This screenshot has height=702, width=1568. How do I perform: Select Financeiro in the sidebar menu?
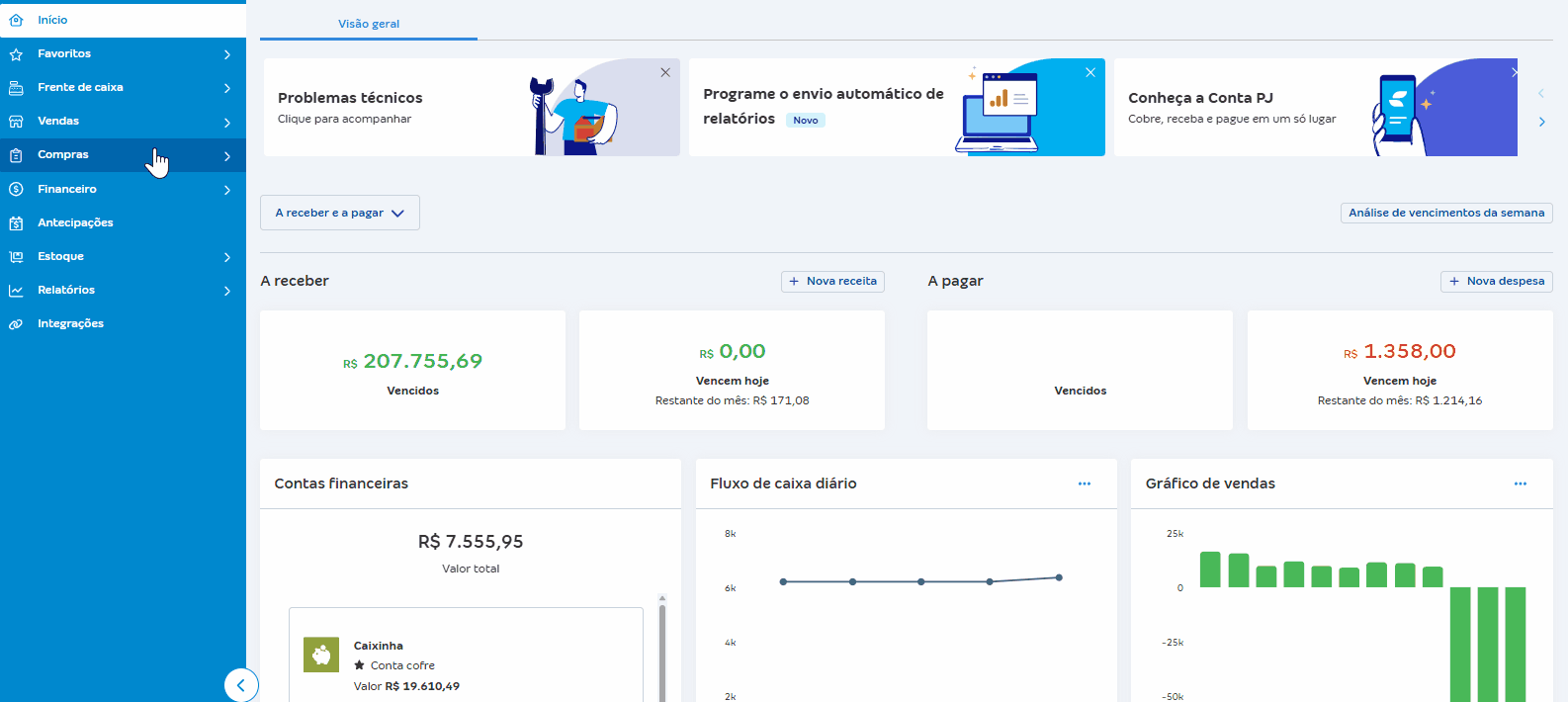coord(123,189)
